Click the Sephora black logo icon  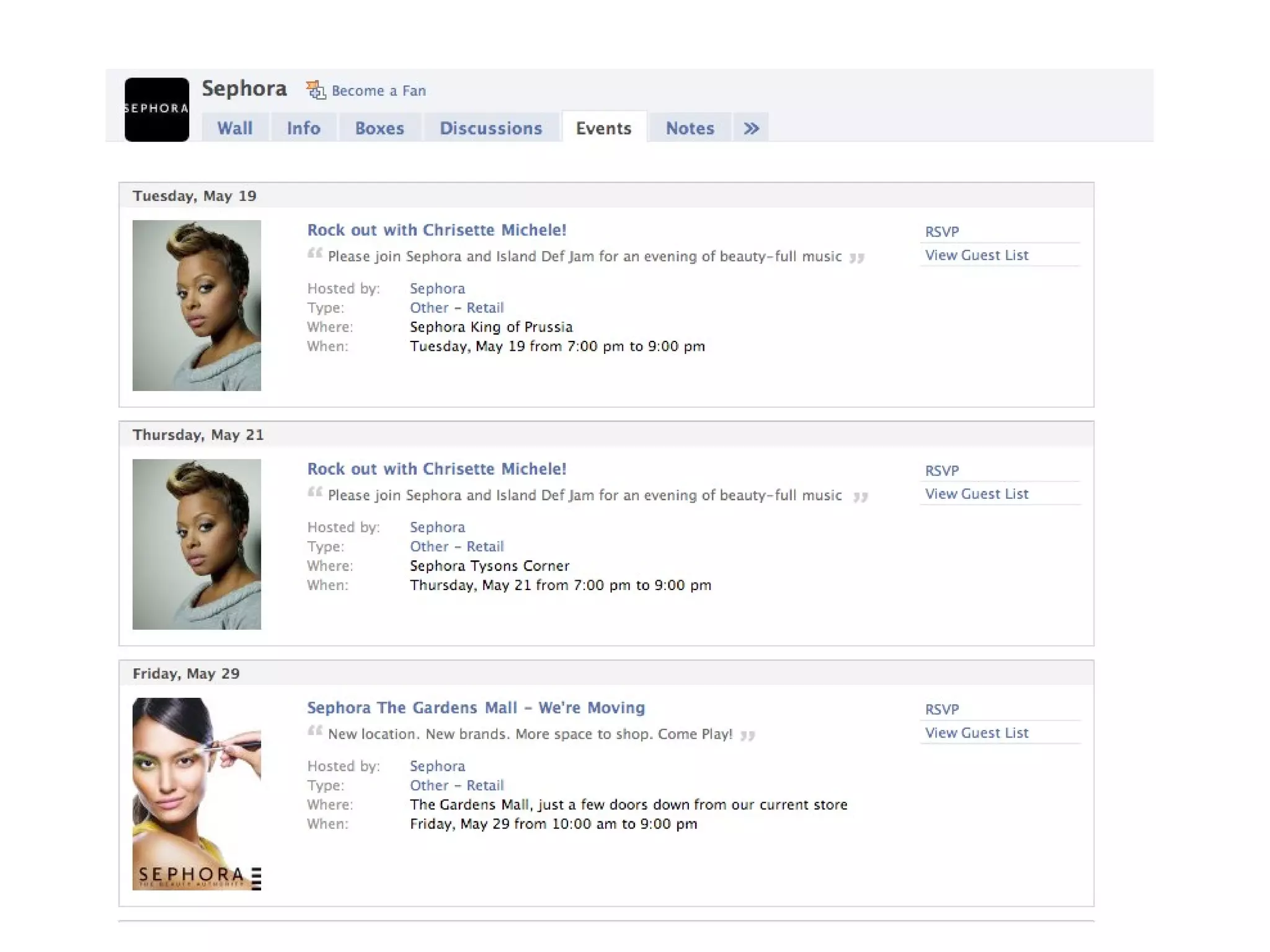pyautogui.click(x=156, y=109)
